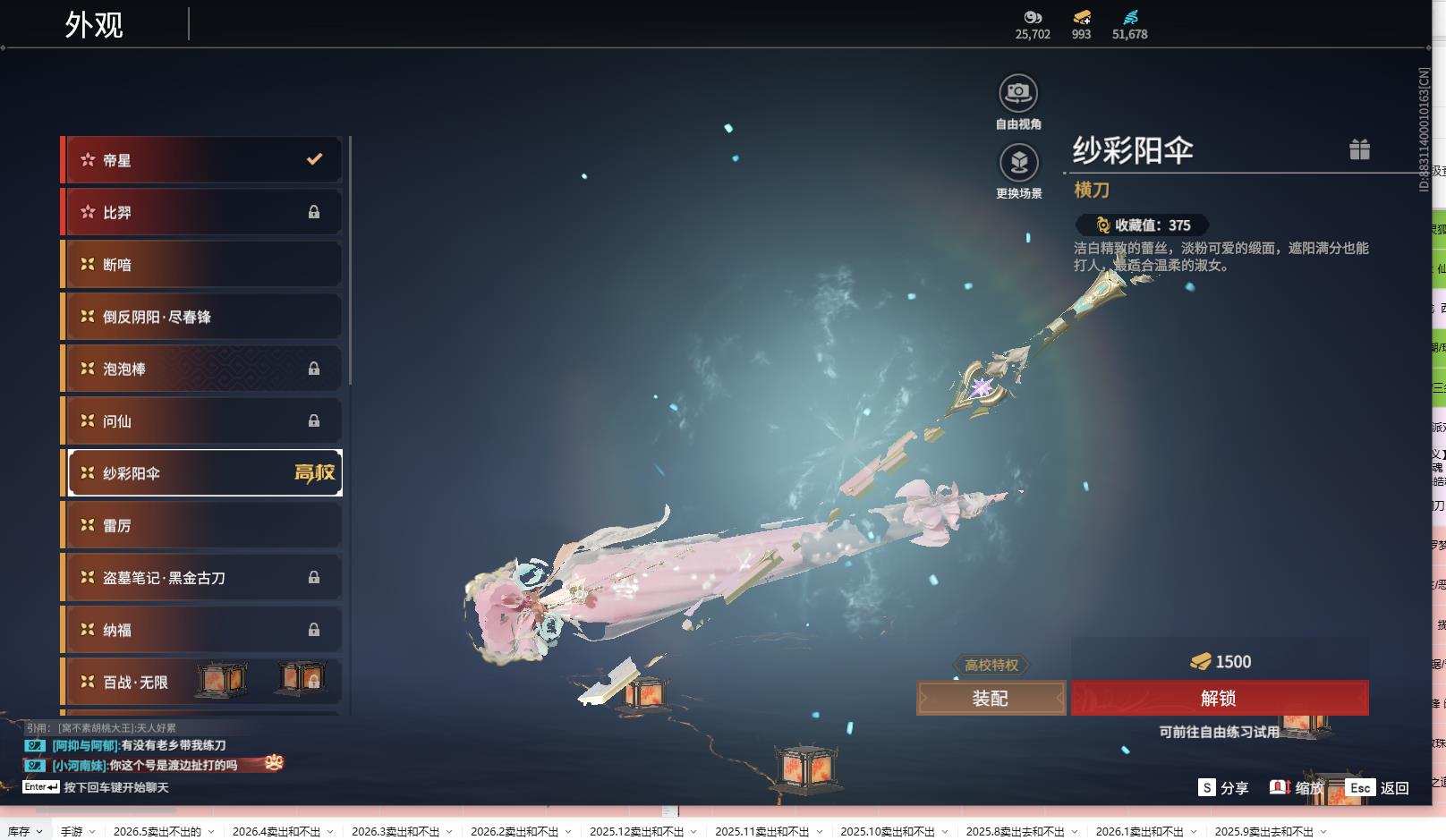Click the red 解锁 unlock button
The image size is (1446, 840).
(1220, 698)
